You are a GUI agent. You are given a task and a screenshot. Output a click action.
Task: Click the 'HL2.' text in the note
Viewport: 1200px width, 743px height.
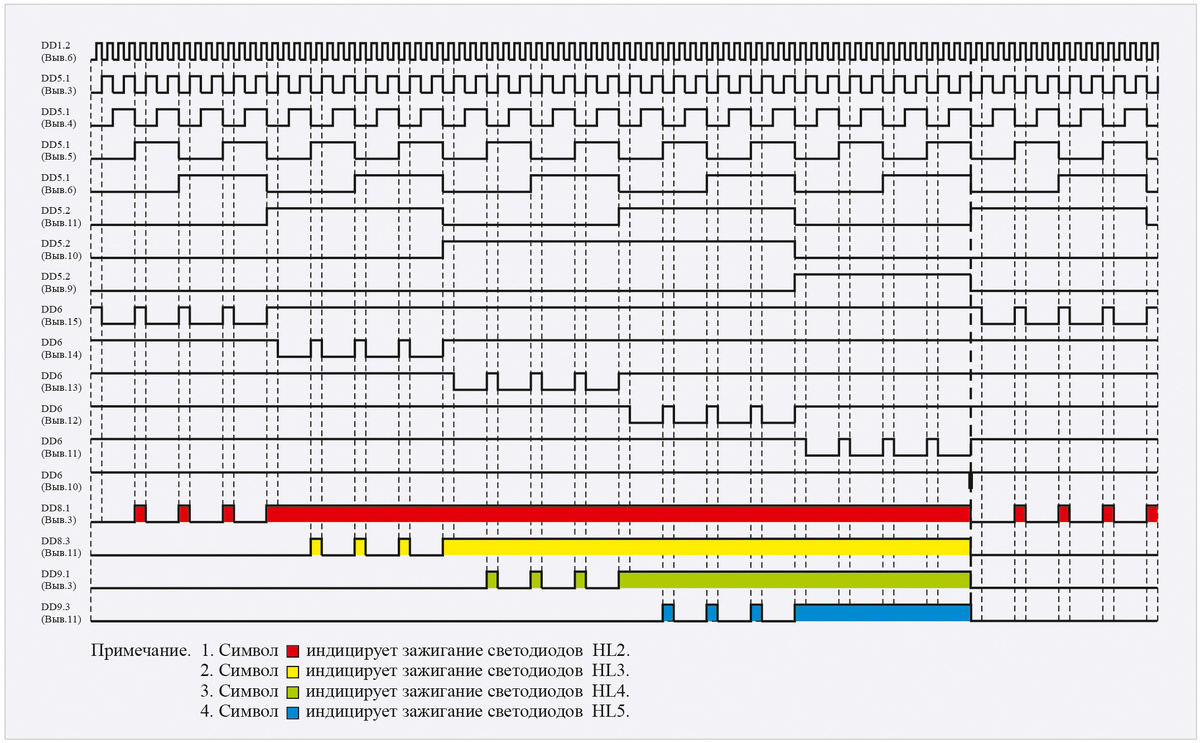pyautogui.click(x=611, y=649)
